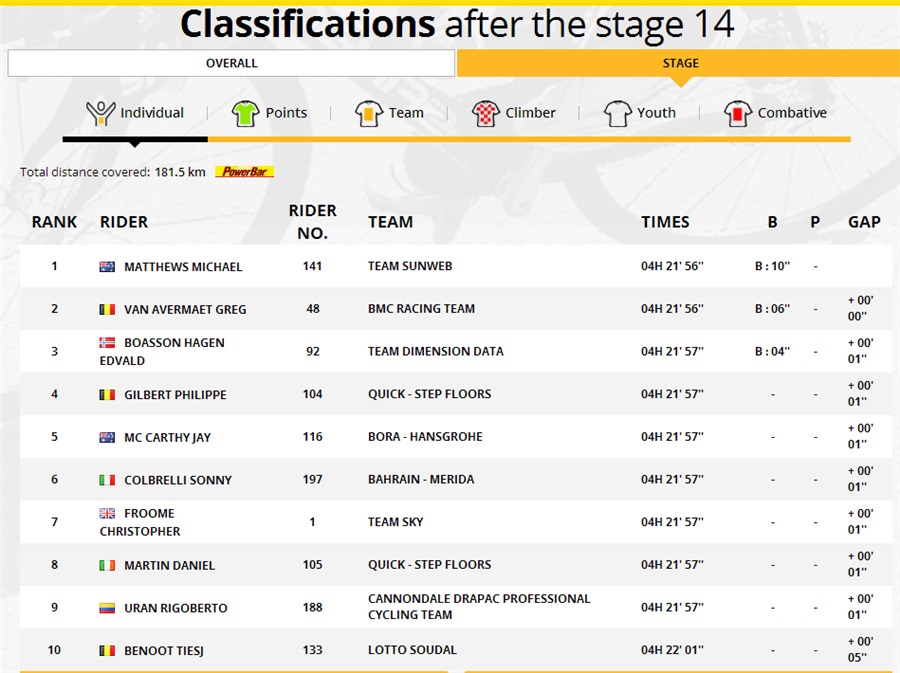Open the white Youth jersey icon
This screenshot has height=673, width=900.
pos(618,113)
